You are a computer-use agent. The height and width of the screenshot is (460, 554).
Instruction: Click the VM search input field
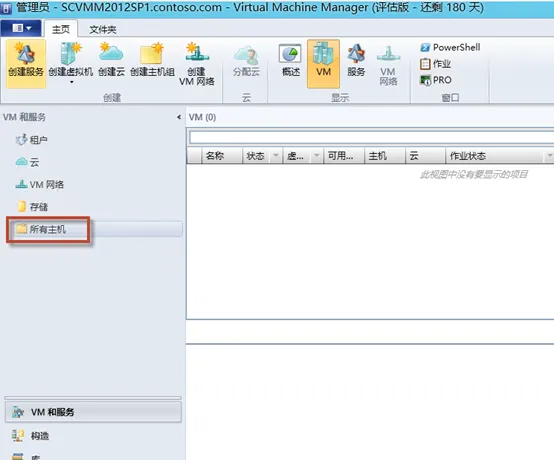coord(371,137)
